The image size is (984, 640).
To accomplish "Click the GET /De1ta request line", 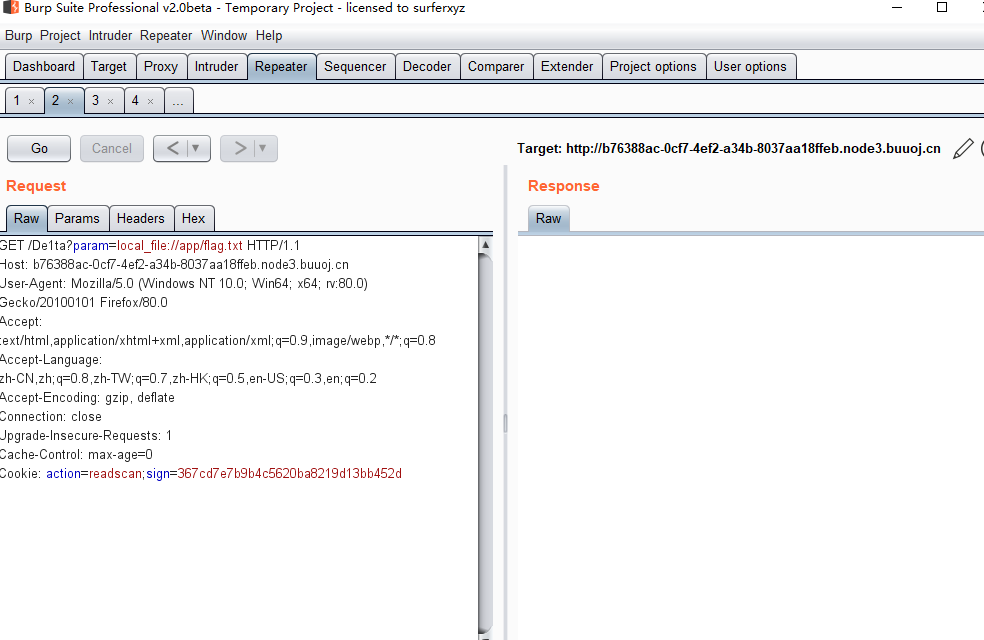I will pos(150,245).
